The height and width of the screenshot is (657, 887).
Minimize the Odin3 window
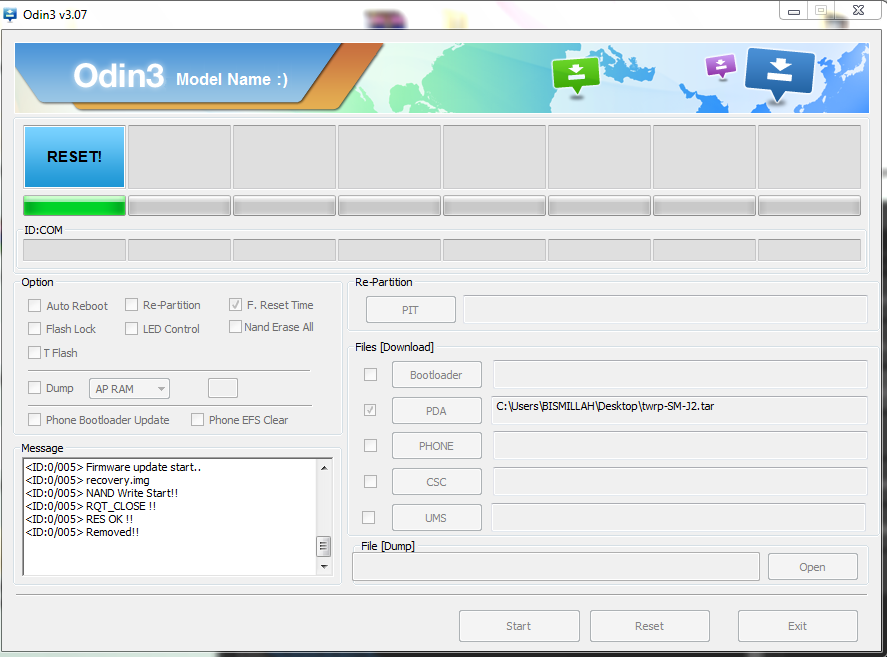click(794, 11)
